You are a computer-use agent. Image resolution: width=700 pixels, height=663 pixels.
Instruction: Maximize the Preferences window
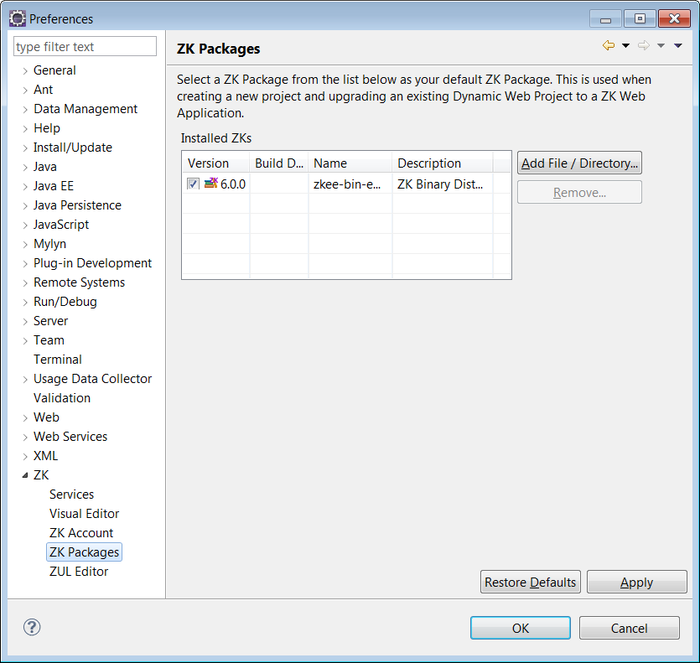(x=639, y=19)
